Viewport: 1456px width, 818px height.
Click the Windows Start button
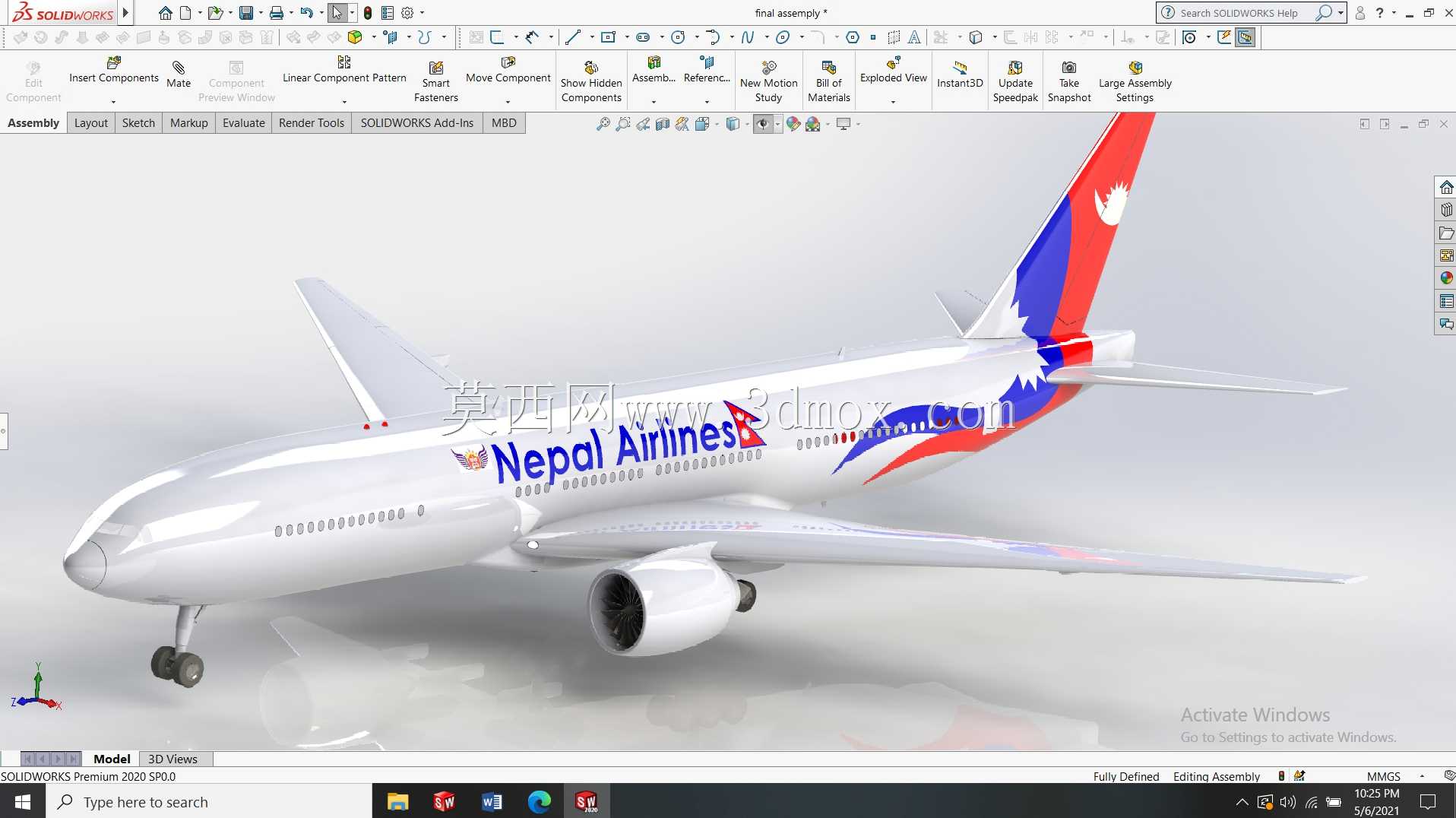[x=23, y=801]
